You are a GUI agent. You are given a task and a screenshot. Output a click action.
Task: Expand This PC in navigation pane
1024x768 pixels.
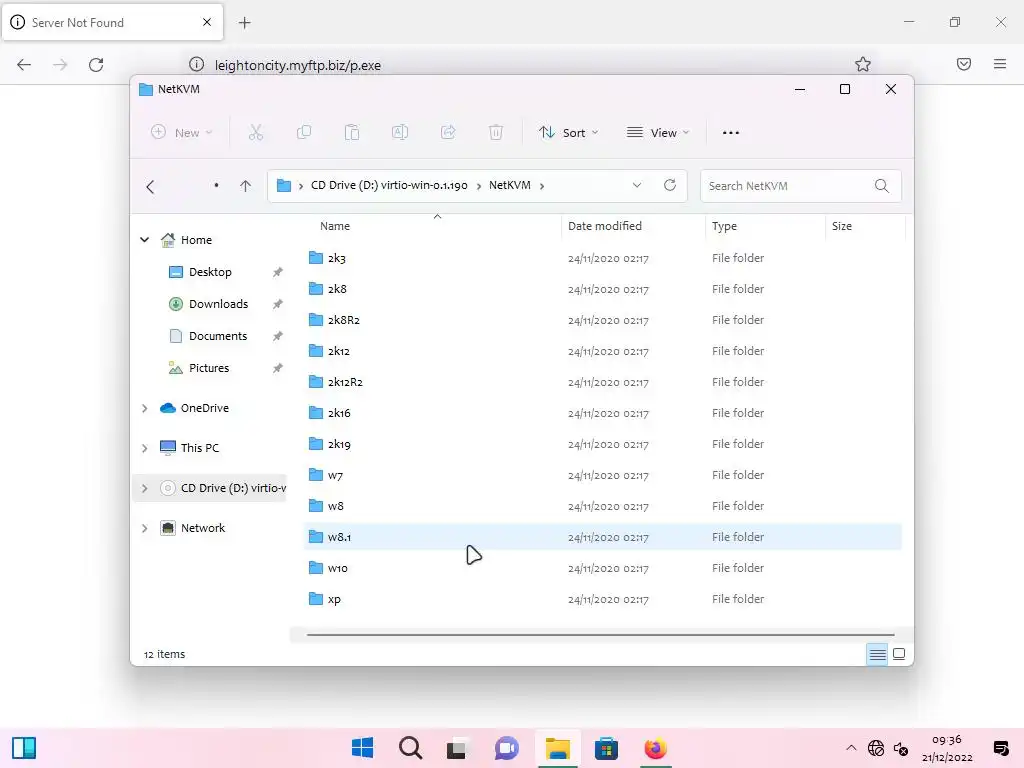pyautogui.click(x=144, y=448)
